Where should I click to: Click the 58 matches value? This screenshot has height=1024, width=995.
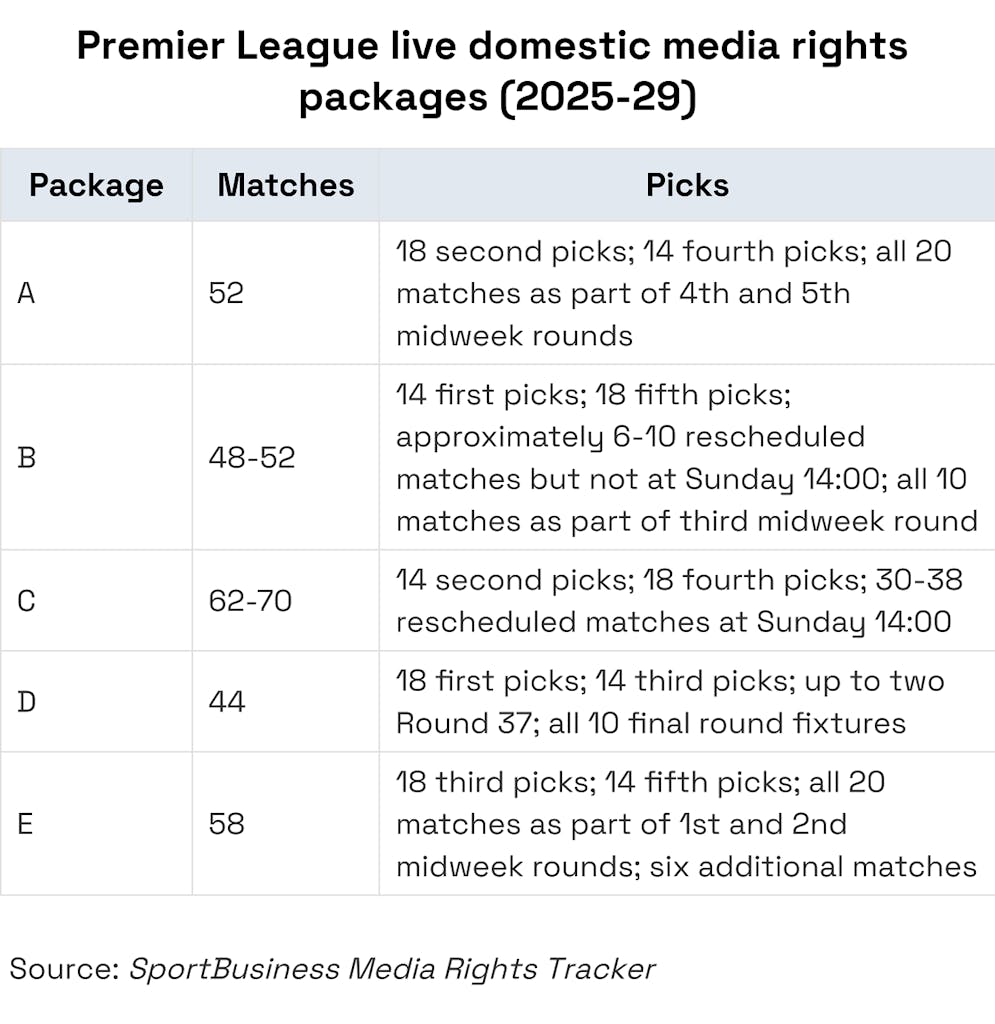pos(227,824)
